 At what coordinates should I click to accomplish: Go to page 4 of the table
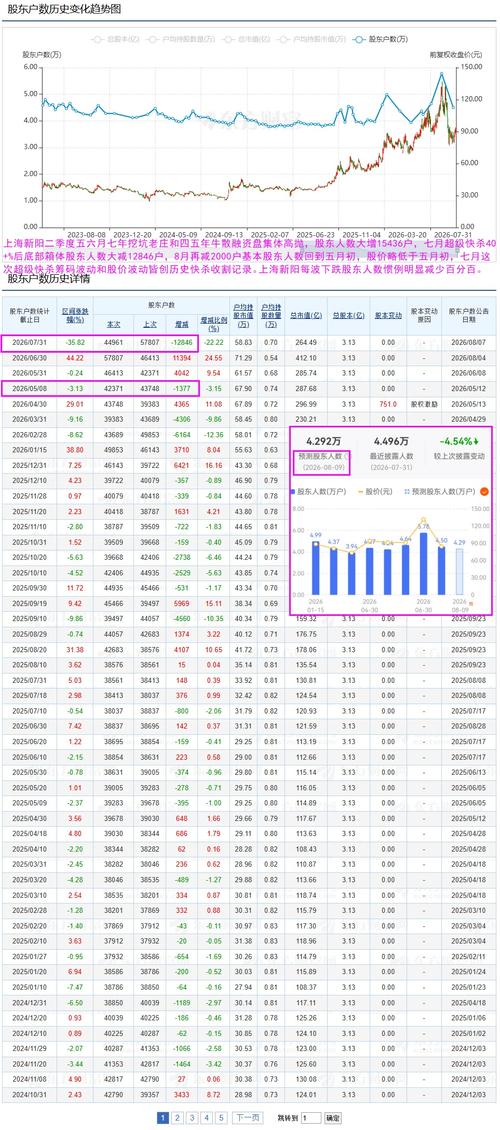click(207, 1118)
